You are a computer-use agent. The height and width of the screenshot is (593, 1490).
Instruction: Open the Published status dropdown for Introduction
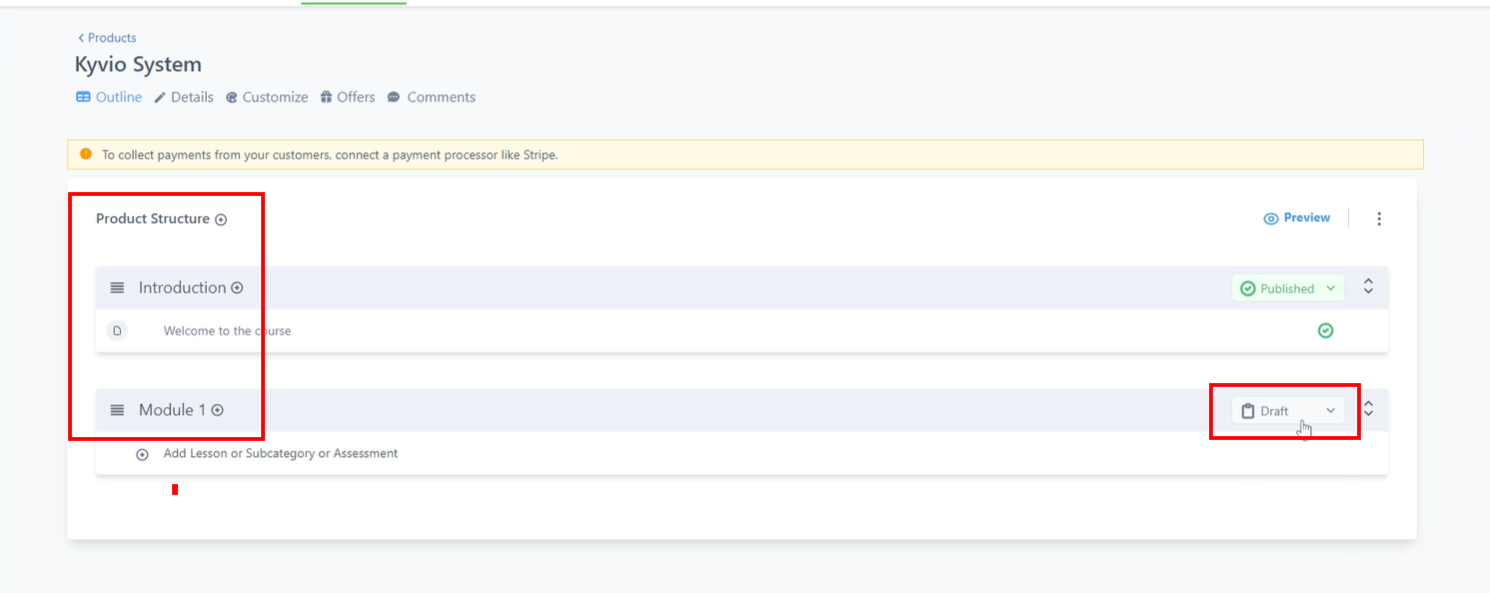pos(1288,289)
